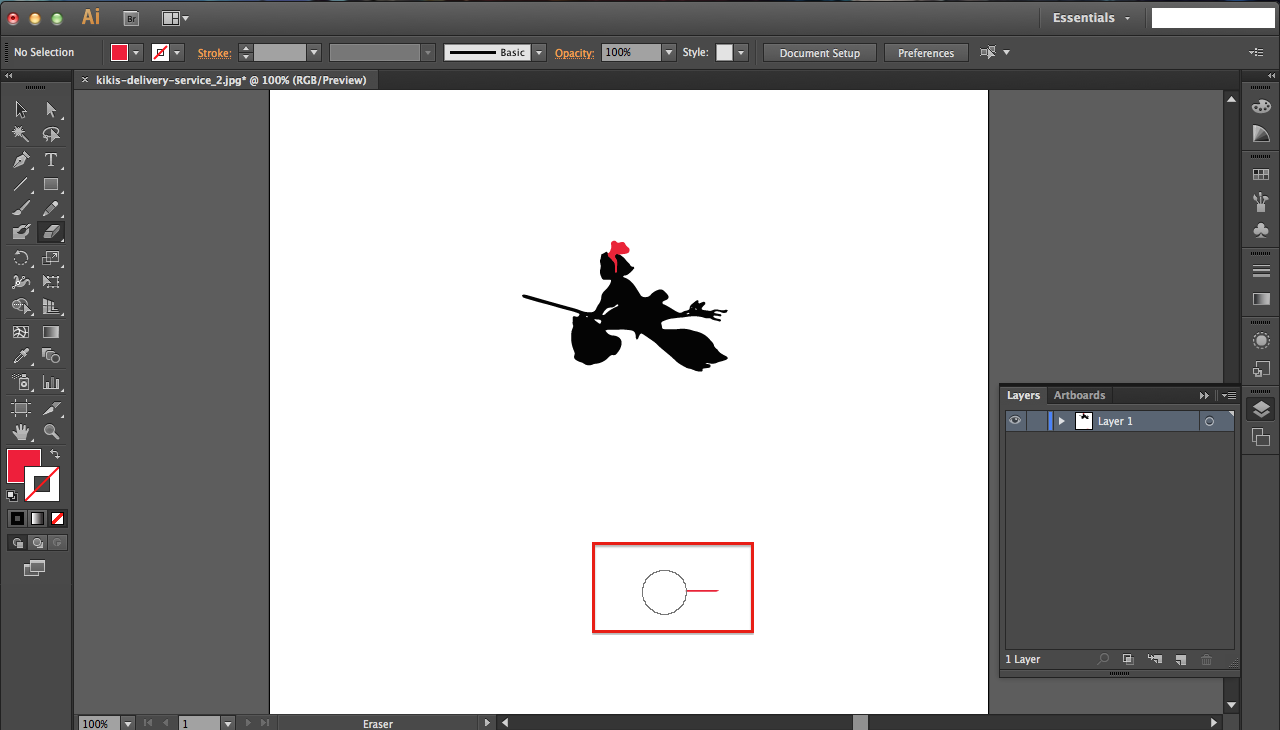Select the Line Segment tool
This screenshot has height=730, width=1280.
pyautogui.click(x=21, y=184)
